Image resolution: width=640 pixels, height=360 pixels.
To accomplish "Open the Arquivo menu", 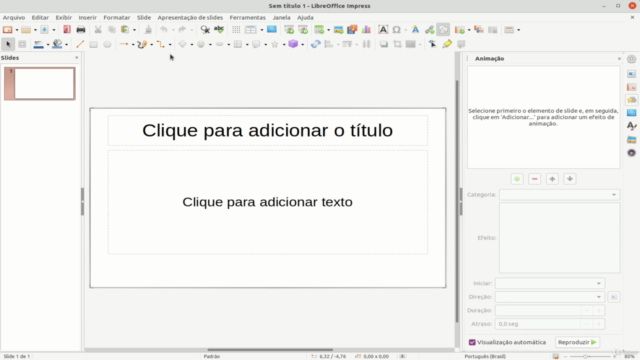I will pos(14,18).
